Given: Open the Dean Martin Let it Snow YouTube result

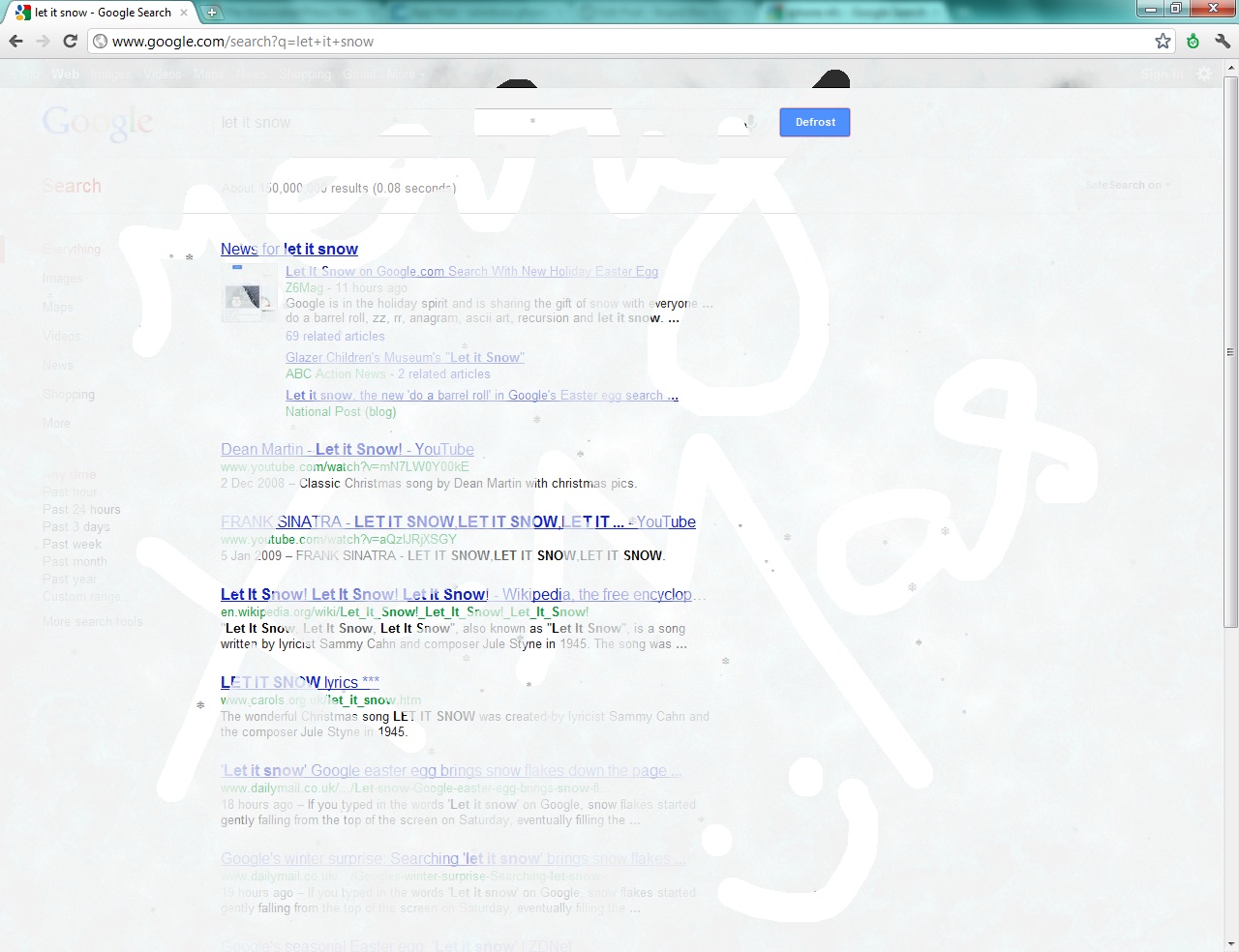Looking at the screenshot, I should (x=347, y=450).
